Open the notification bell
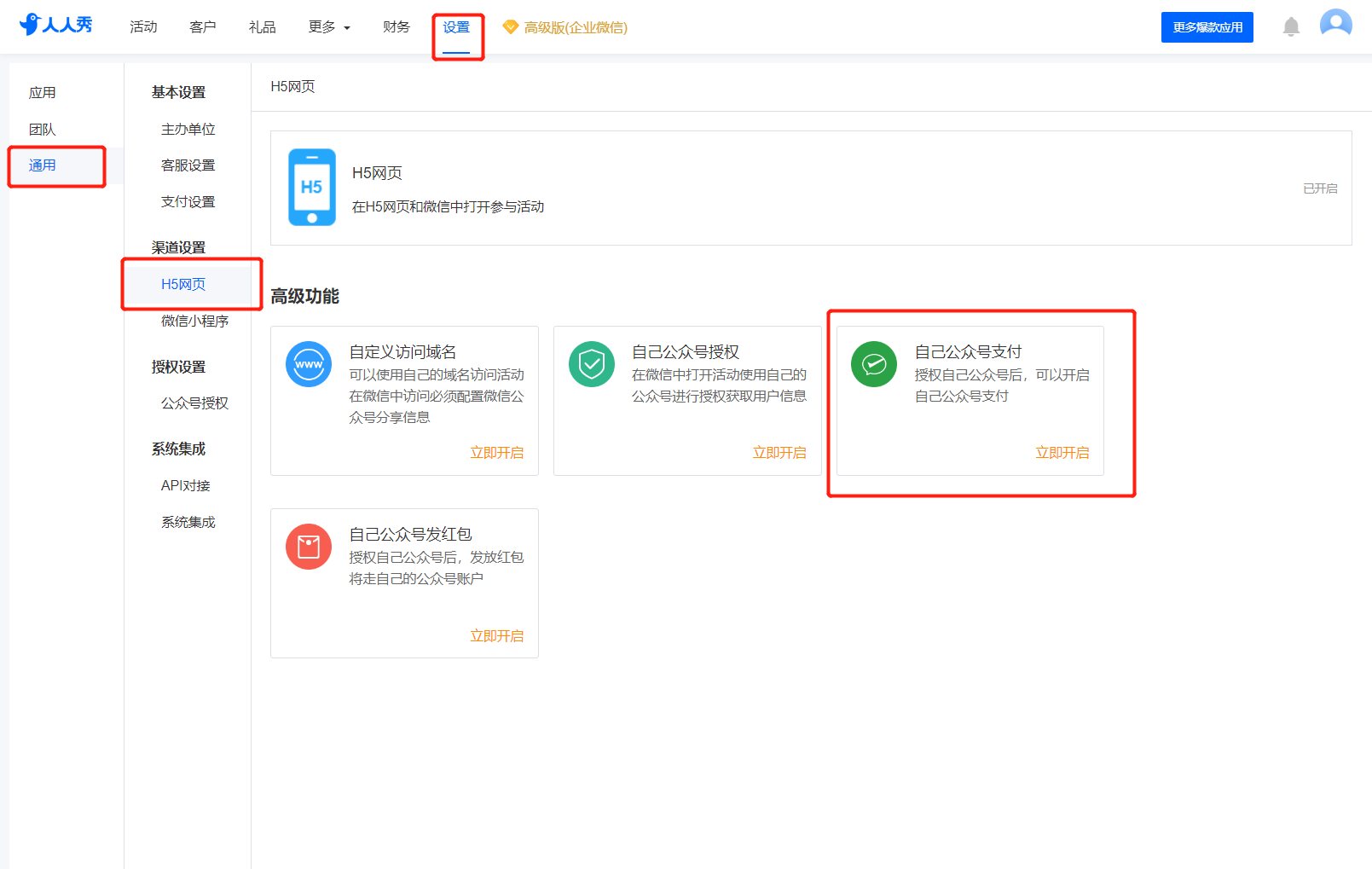Image resolution: width=1372 pixels, height=869 pixels. point(1291,27)
